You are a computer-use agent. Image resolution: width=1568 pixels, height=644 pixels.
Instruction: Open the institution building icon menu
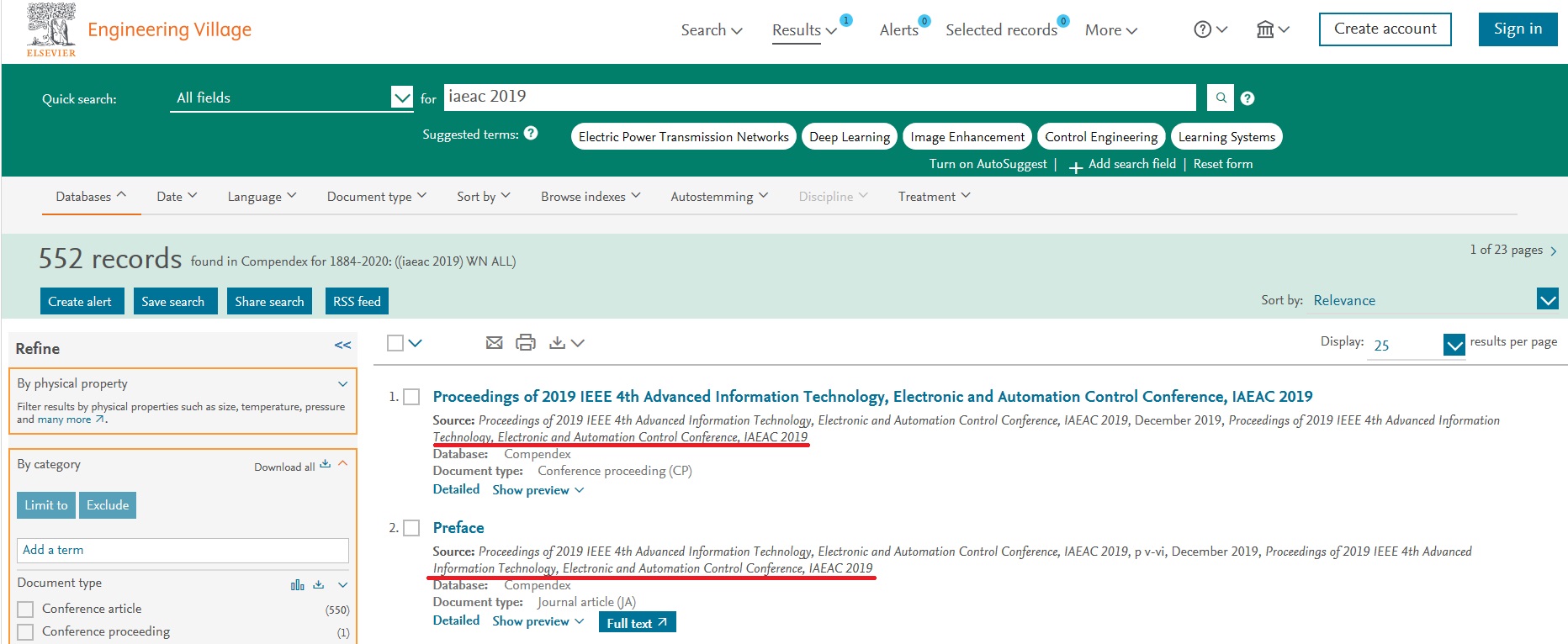(x=1265, y=29)
